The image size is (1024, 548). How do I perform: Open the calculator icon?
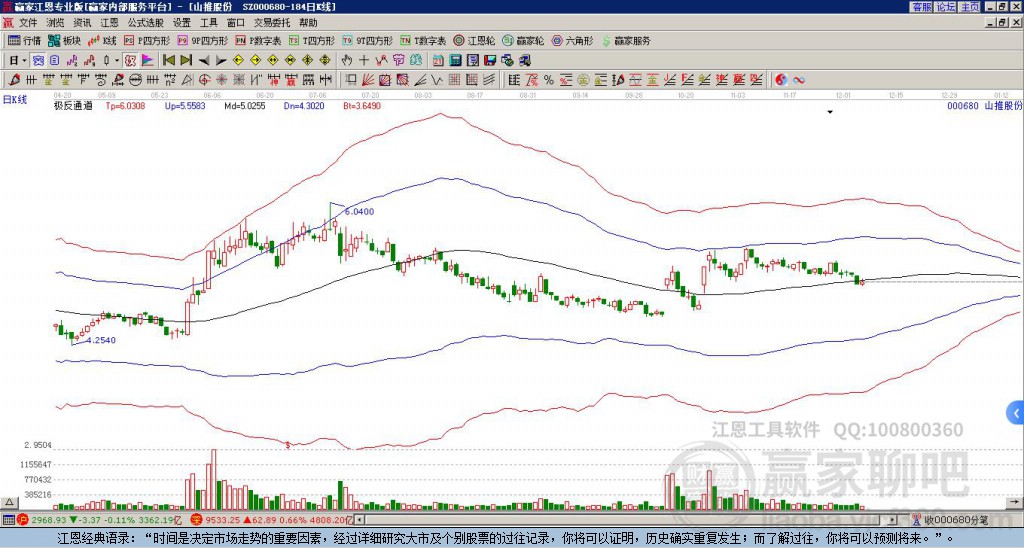tap(455, 61)
